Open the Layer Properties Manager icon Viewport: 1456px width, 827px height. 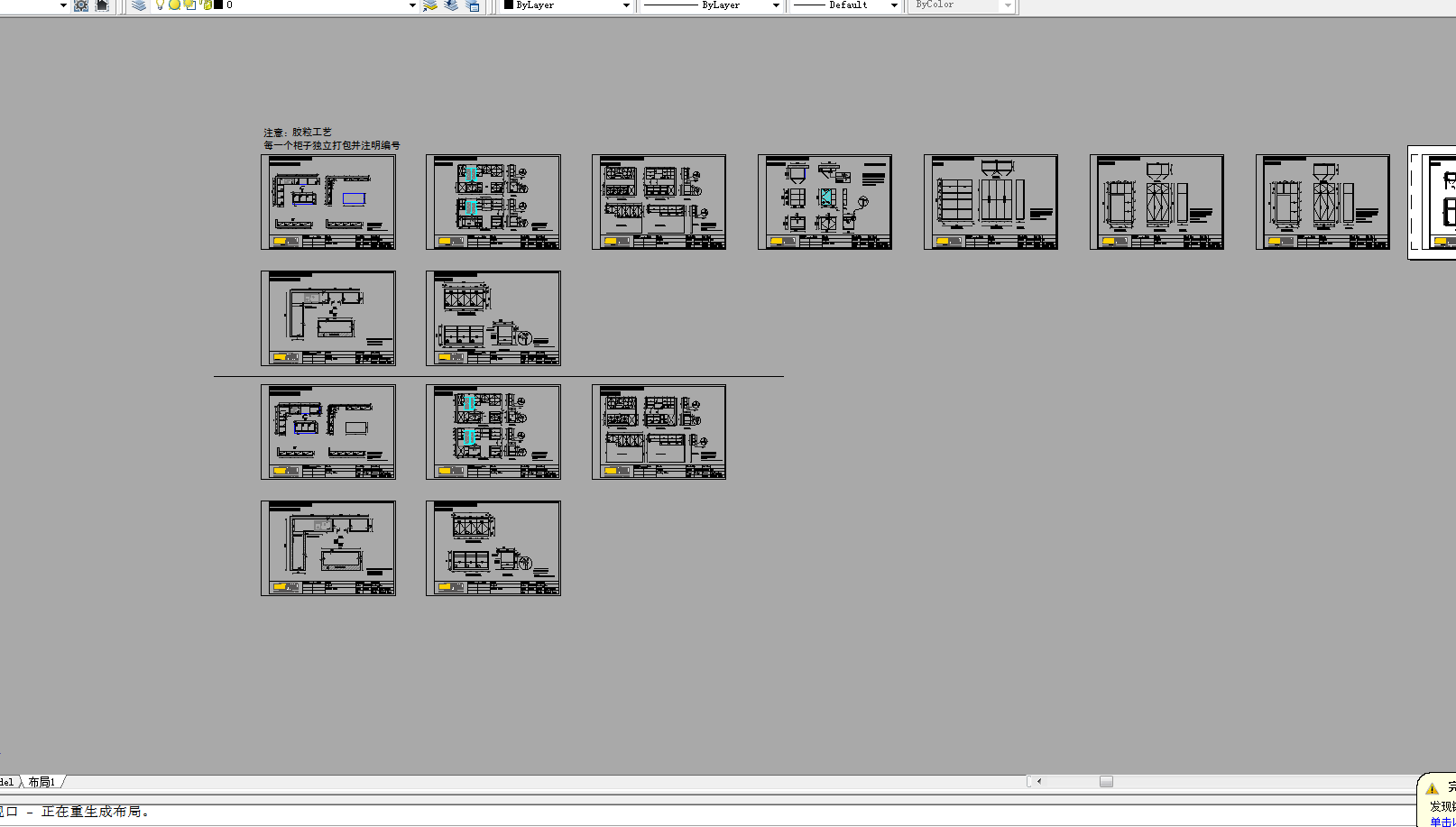pos(138,5)
